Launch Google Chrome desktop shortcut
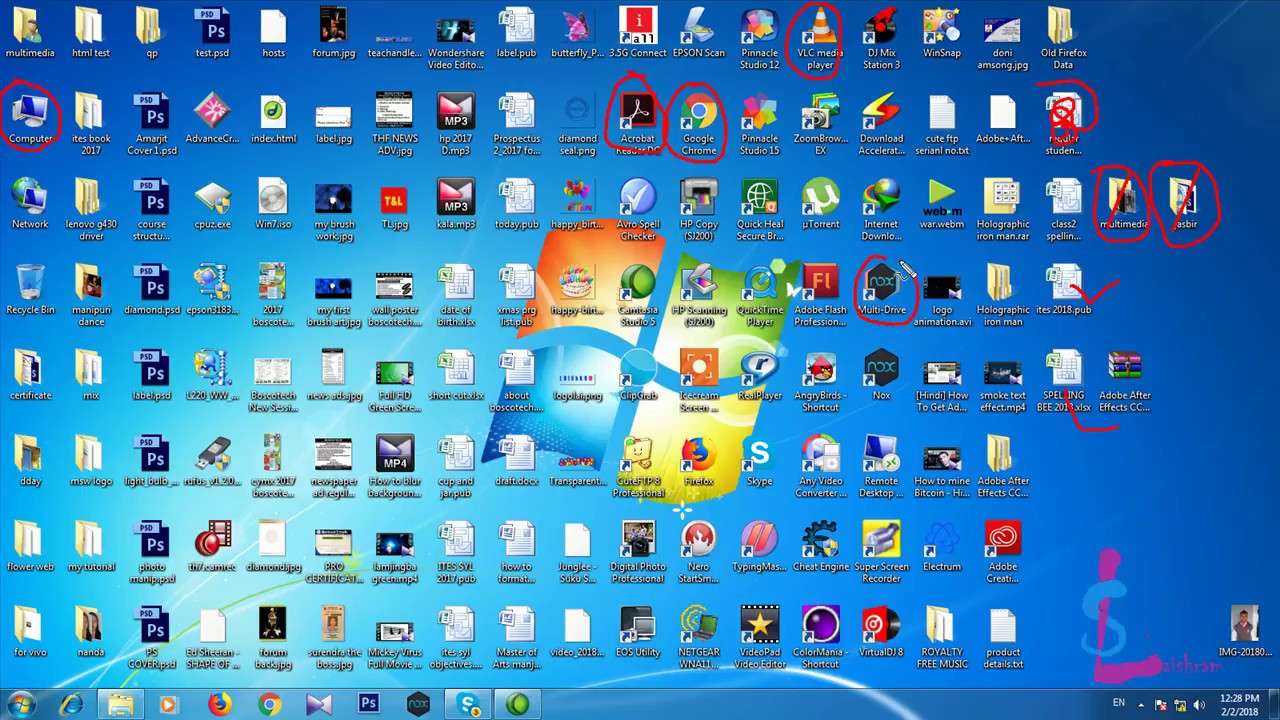Screen dimensions: 1280x720 699,125
